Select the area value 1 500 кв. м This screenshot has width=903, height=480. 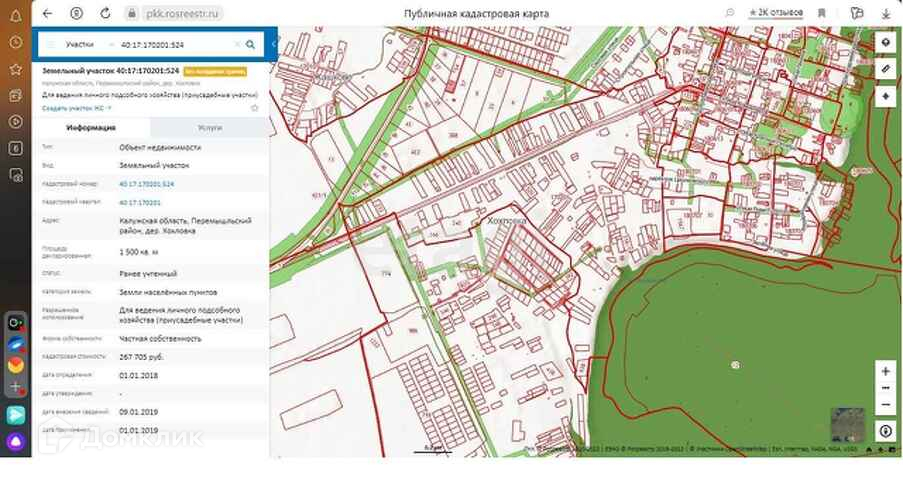click(139, 252)
